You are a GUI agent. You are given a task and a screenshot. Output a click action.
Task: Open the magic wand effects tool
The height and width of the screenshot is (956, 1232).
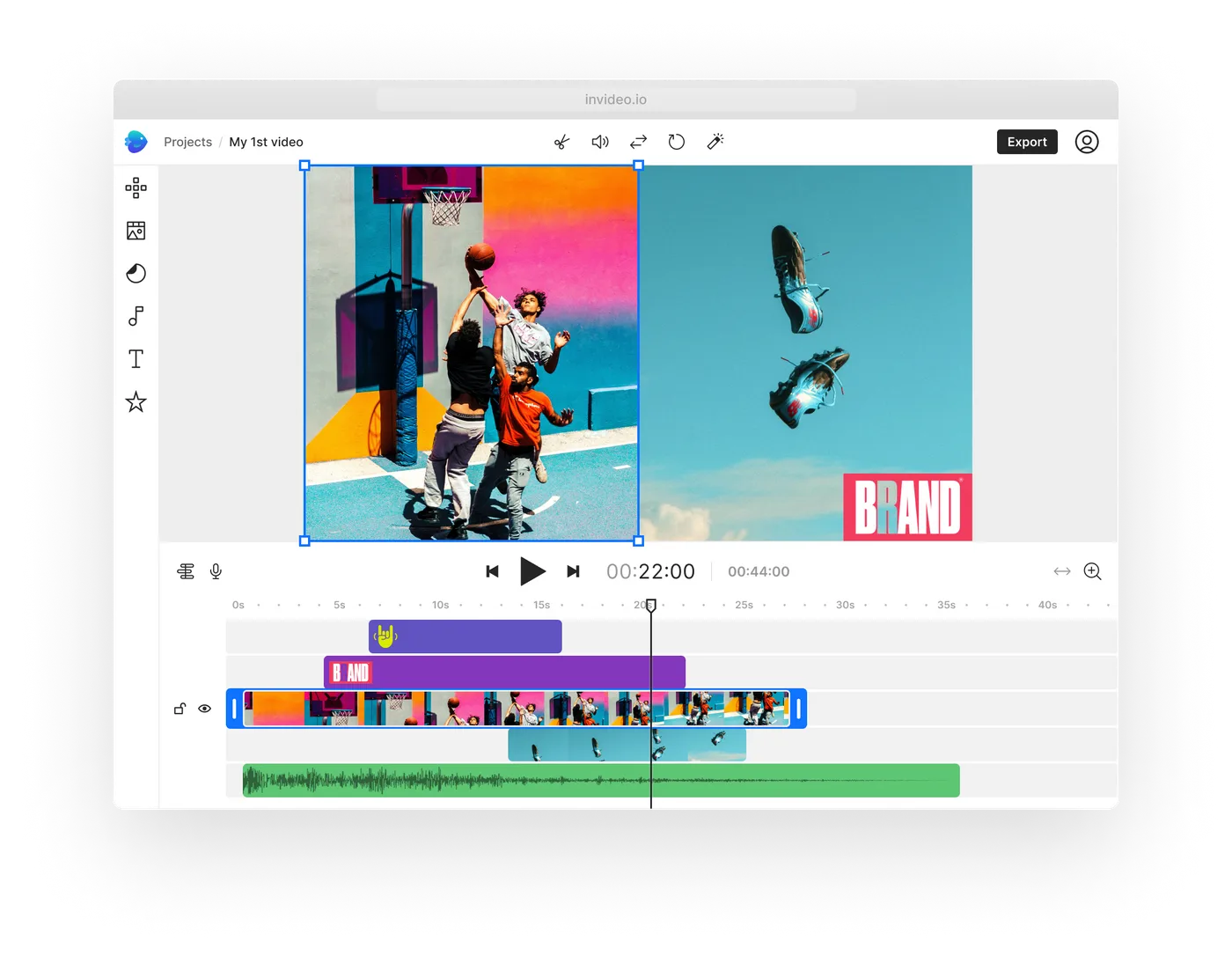[715, 142]
